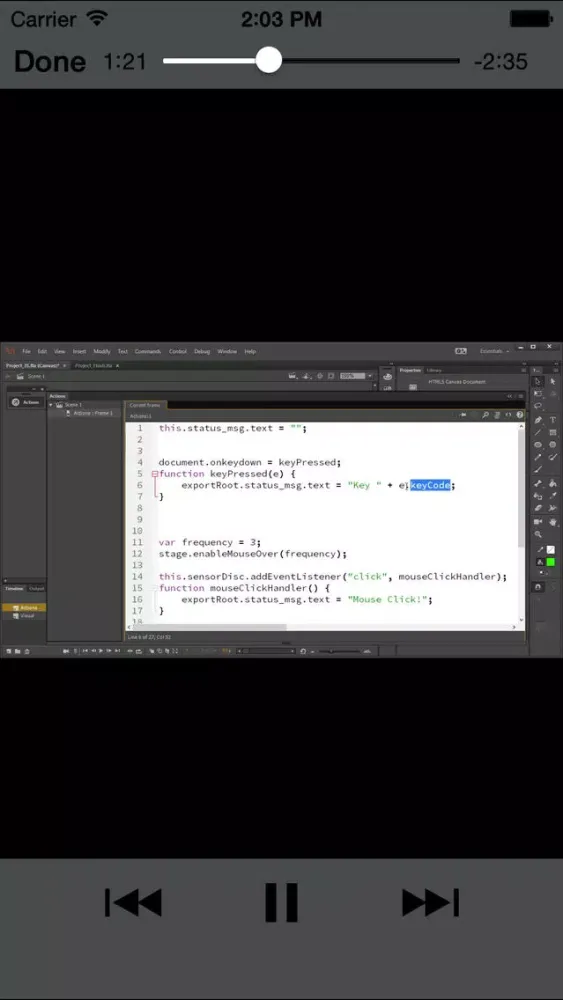Click the Code Snippets brackets icon

click(508, 415)
